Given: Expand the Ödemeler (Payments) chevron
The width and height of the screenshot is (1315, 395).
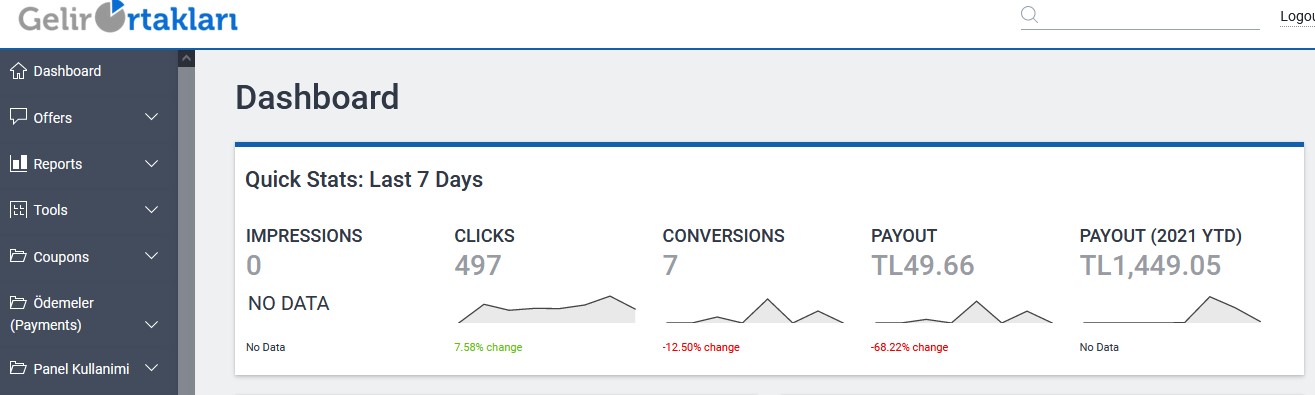Looking at the screenshot, I should point(152,325).
